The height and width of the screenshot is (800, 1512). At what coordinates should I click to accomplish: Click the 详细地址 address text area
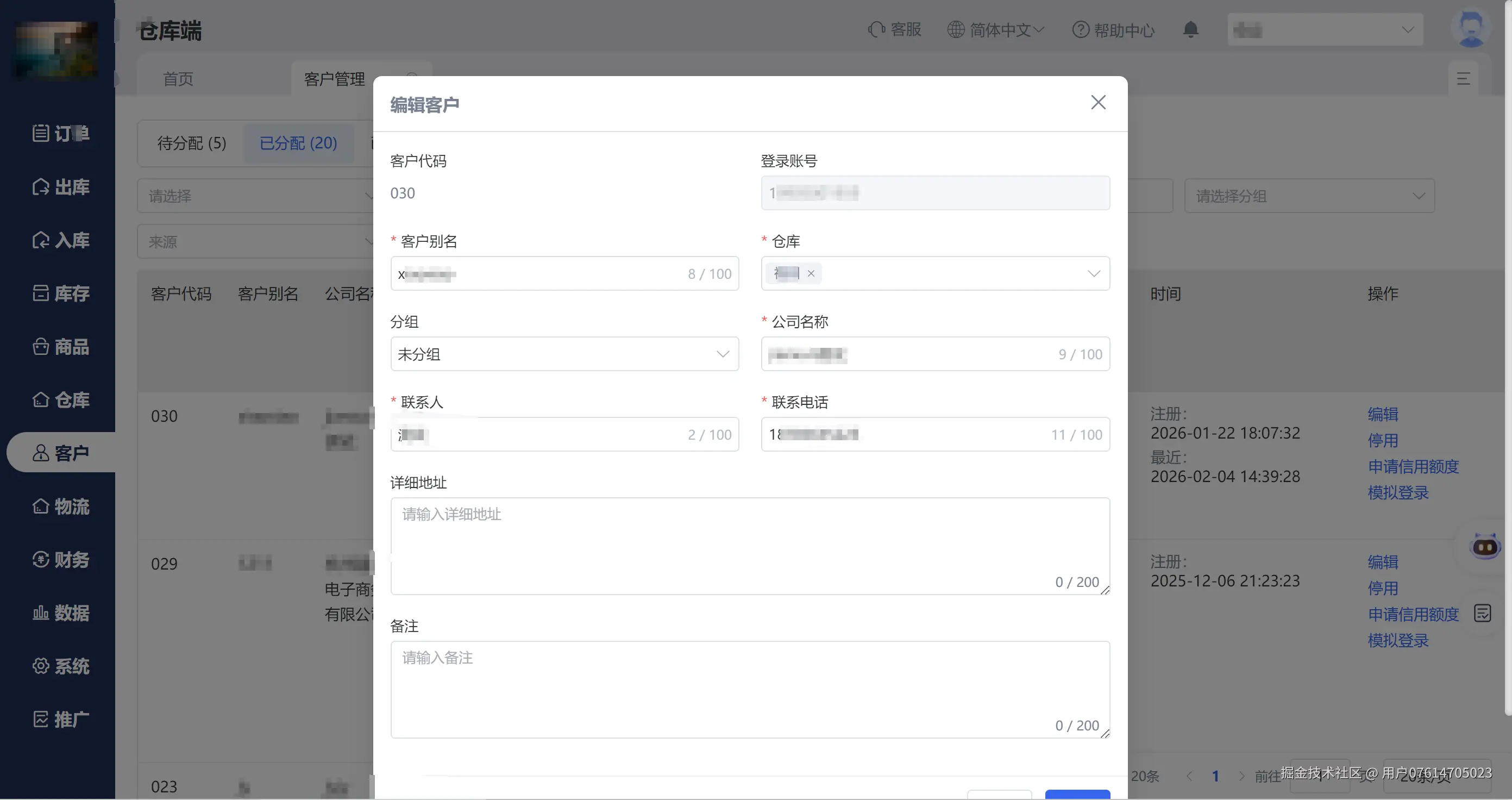(750, 546)
